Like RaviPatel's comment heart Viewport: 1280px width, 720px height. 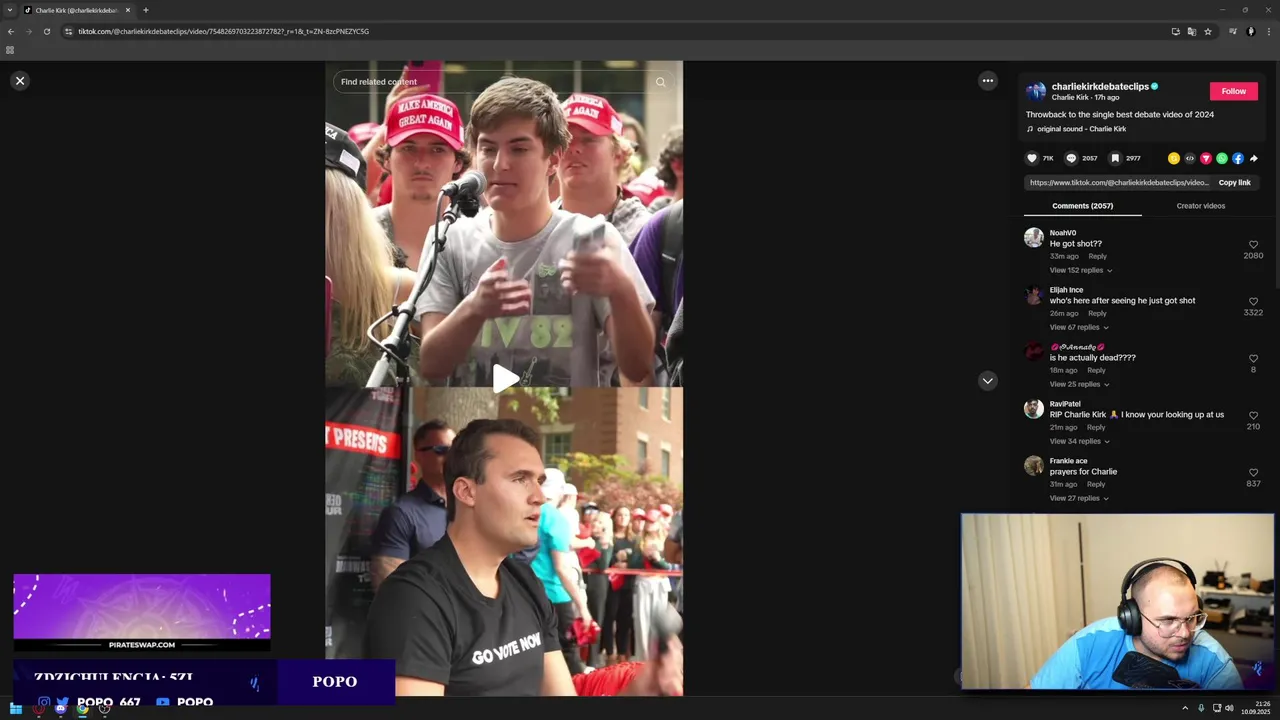click(x=1253, y=415)
